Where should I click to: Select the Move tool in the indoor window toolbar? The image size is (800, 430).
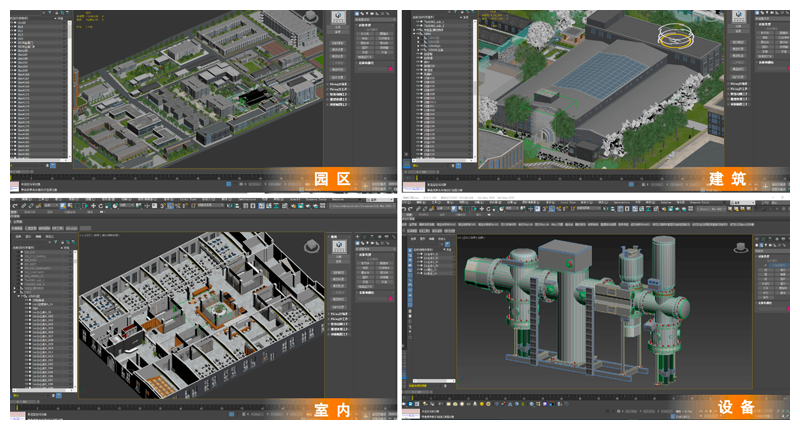coord(93,206)
